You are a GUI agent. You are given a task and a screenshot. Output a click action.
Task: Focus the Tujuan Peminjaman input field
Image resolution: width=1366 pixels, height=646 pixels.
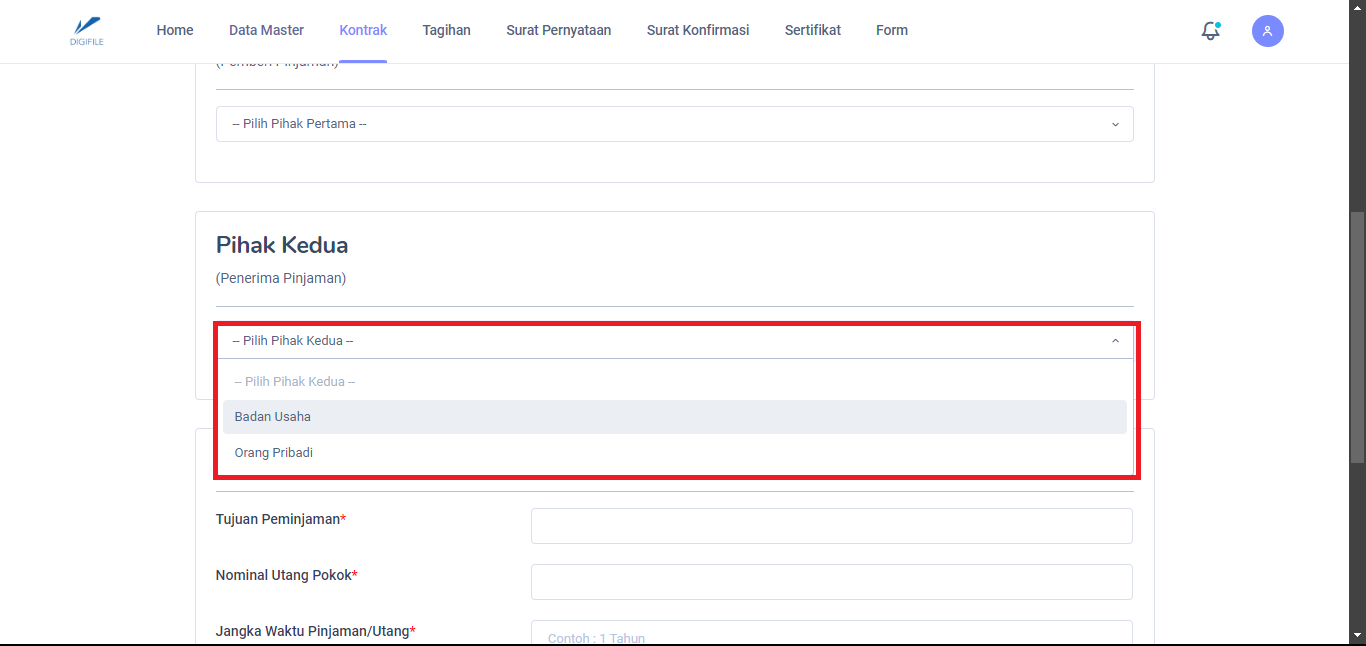coord(831,526)
